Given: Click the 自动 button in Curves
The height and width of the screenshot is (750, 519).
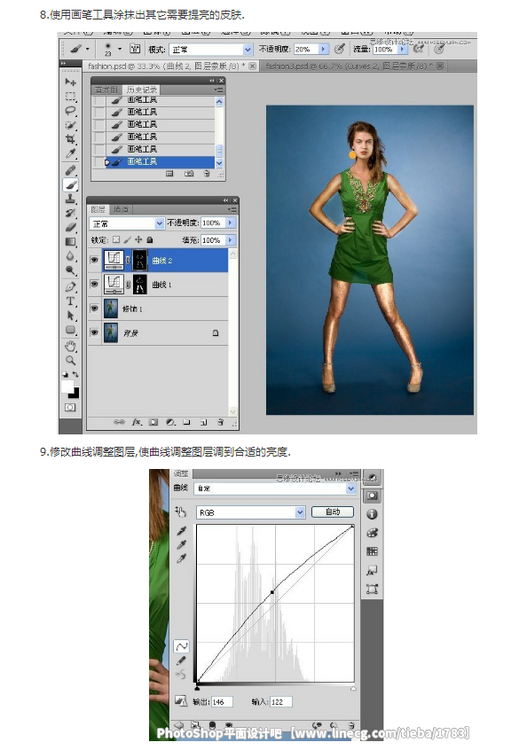Looking at the screenshot, I should (332, 512).
